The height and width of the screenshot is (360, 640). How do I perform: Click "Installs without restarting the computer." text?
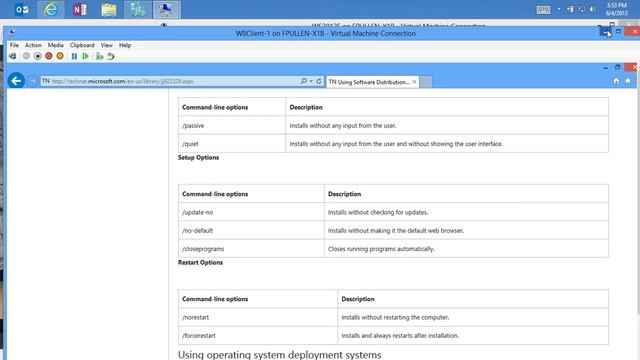(x=395, y=317)
